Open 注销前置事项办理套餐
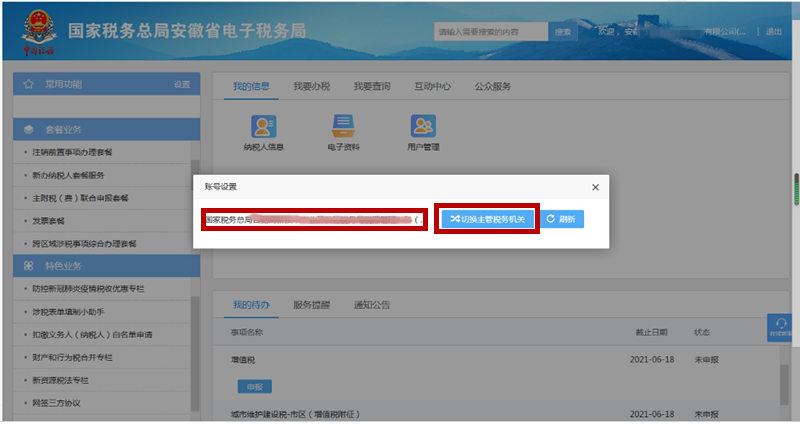The image size is (800, 424). 72,152
